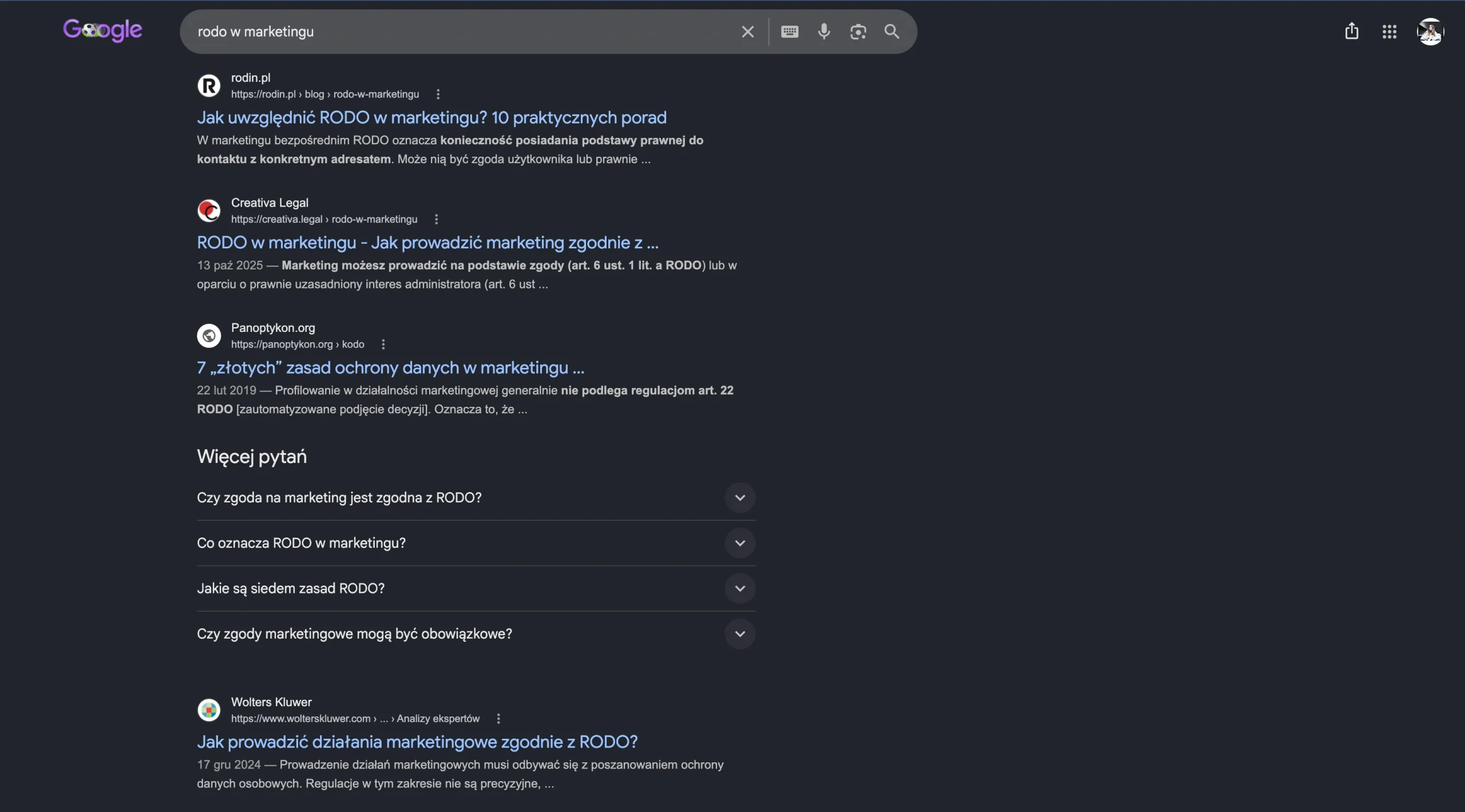This screenshot has width=1465, height=812.
Task: Open more options for the Panoptykon.org result
Action: pyautogui.click(x=383, y=344)
